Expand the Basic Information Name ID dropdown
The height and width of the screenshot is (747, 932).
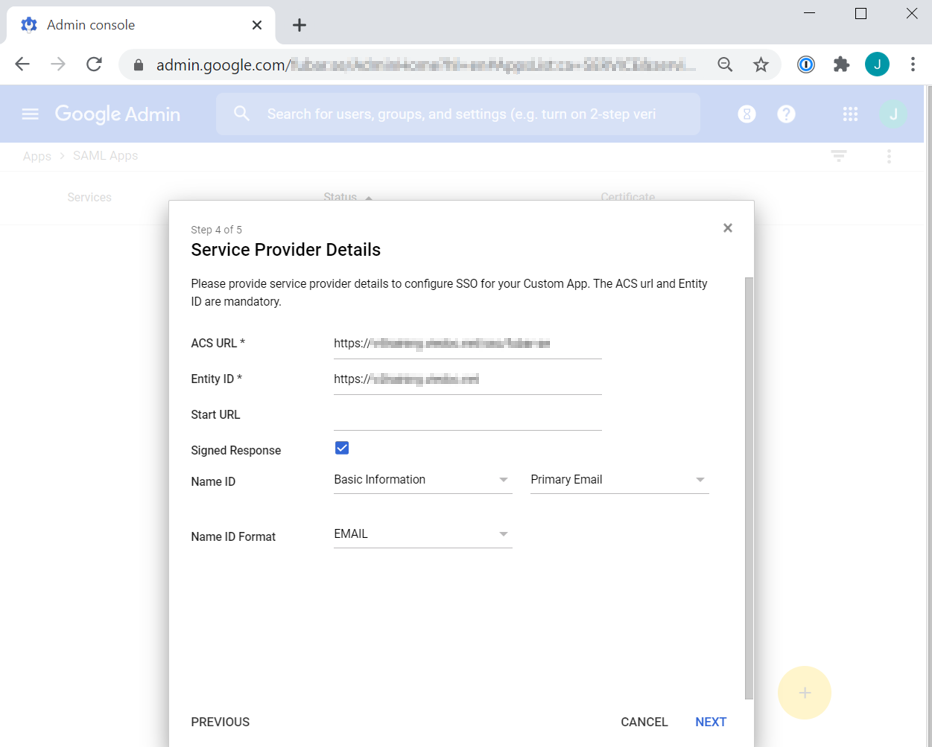click(422, 480)
